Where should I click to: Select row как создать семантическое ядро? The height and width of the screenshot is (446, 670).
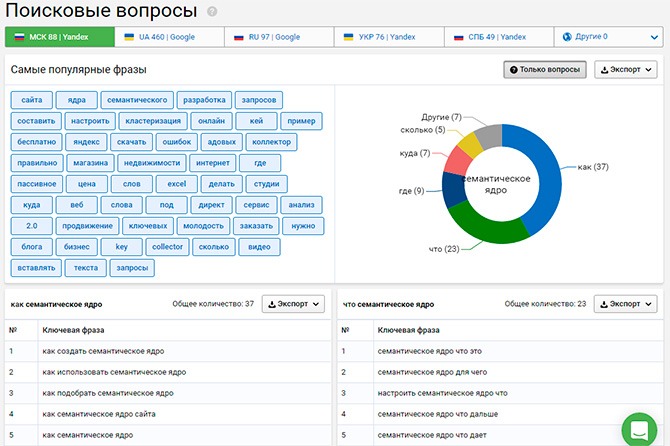point(168,351)
